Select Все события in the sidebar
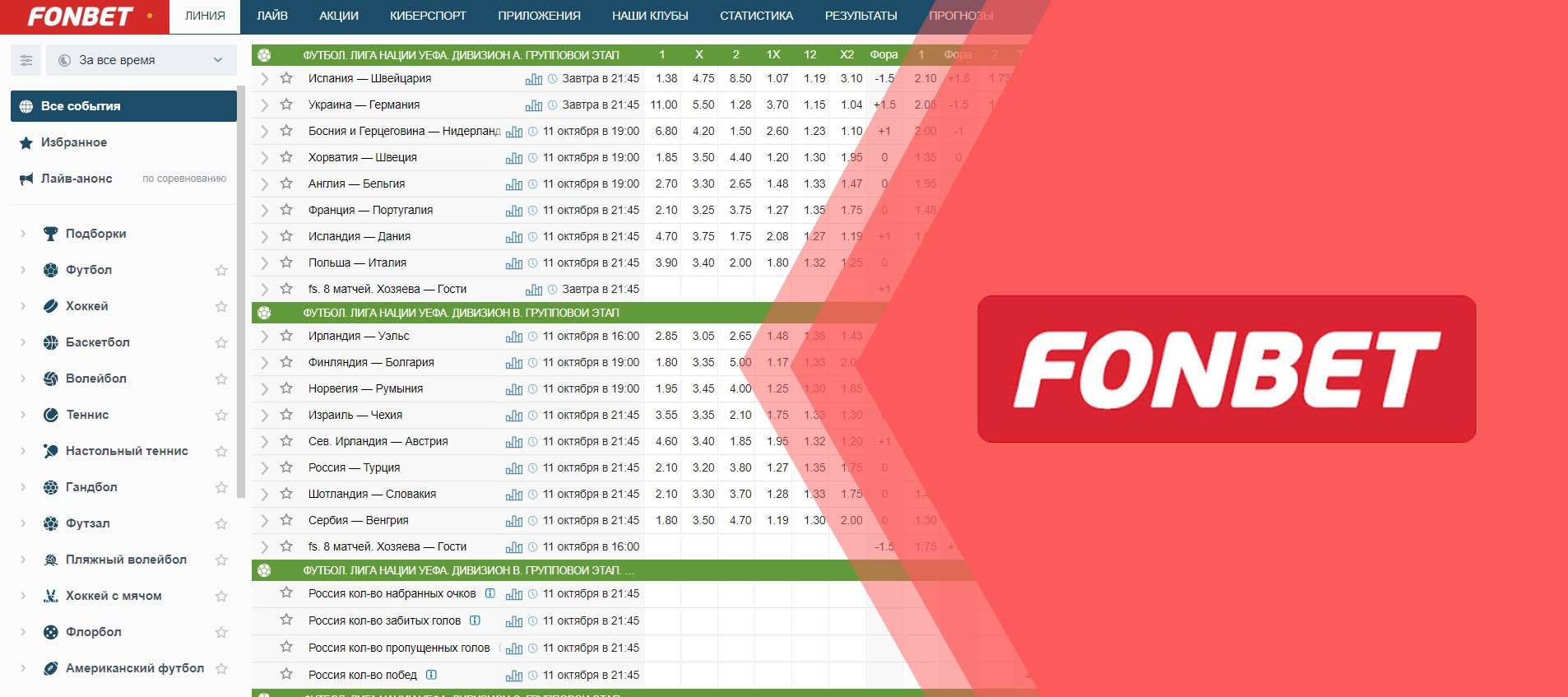 point(123,106)
